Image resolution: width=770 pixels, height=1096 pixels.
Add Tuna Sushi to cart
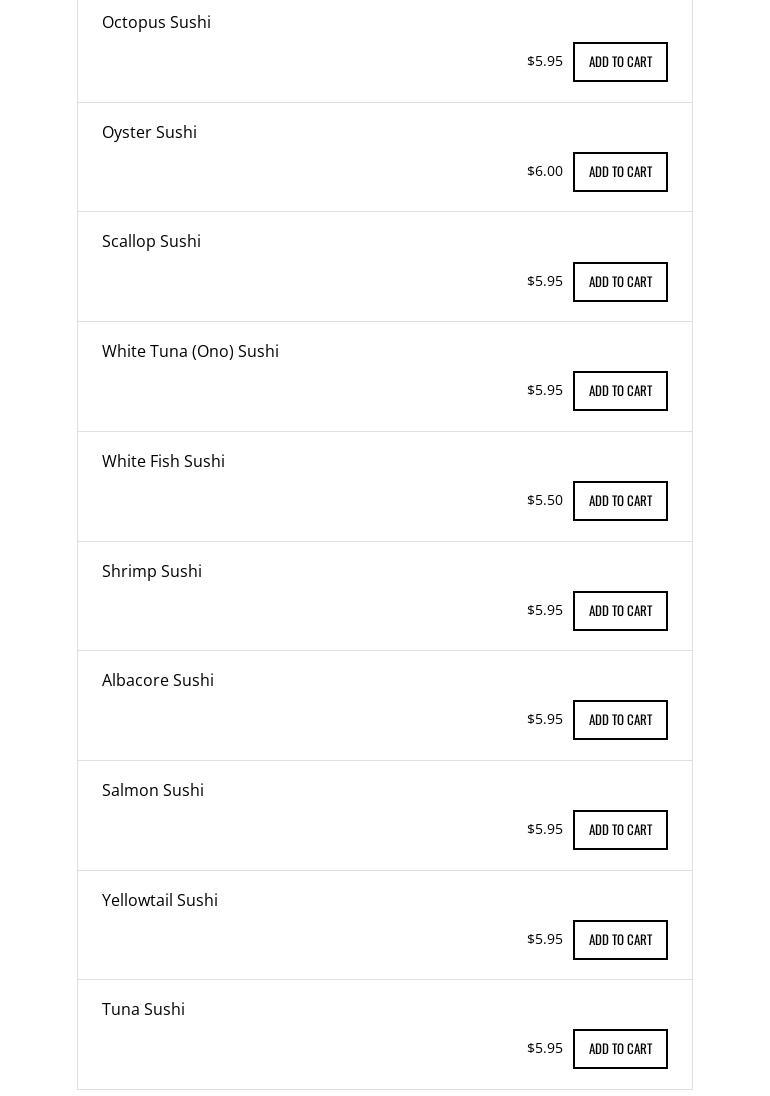point(620,1049)
